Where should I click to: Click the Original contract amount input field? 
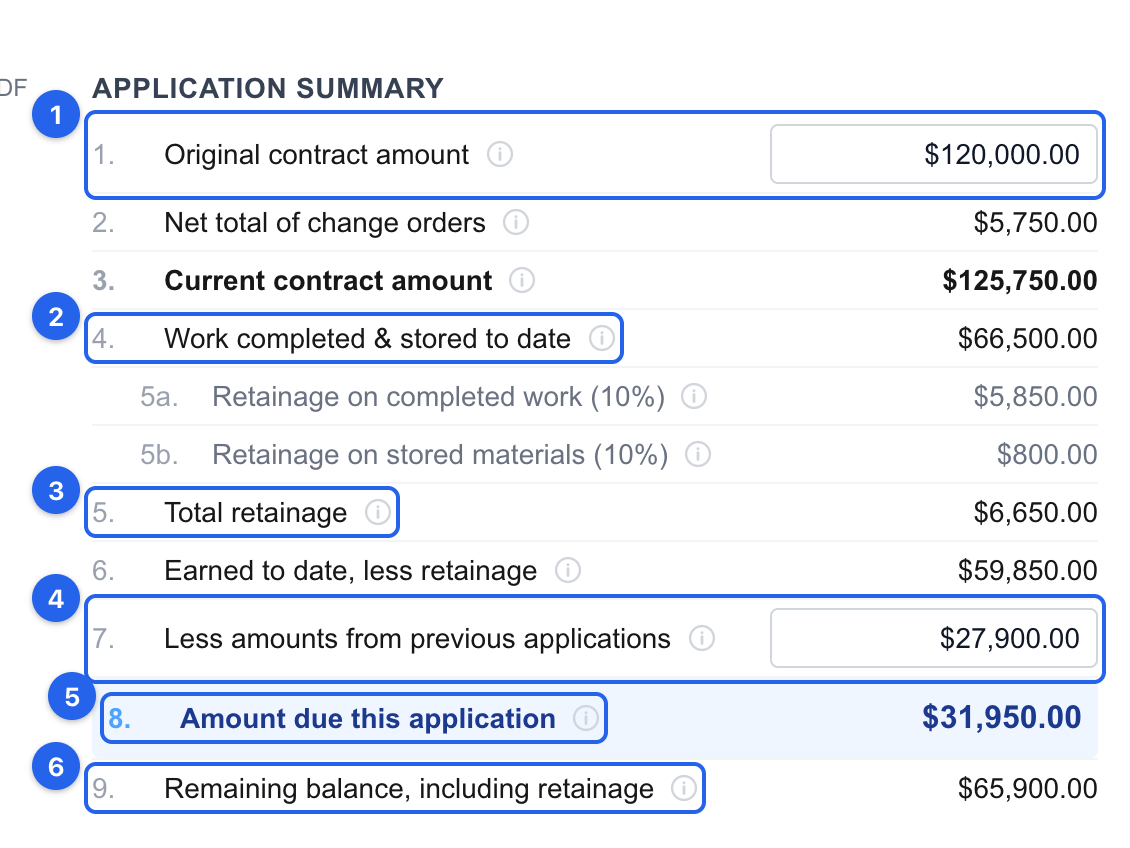point(934,154)
